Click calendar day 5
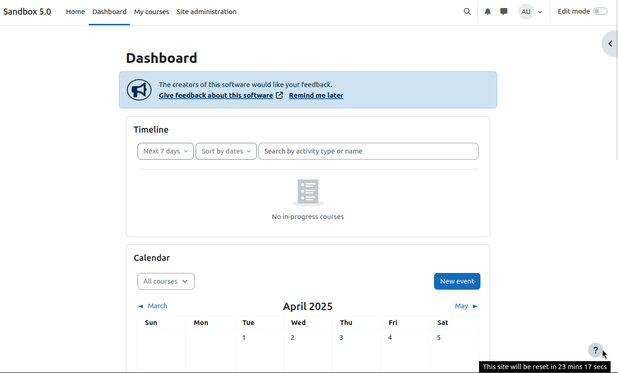 439,338
